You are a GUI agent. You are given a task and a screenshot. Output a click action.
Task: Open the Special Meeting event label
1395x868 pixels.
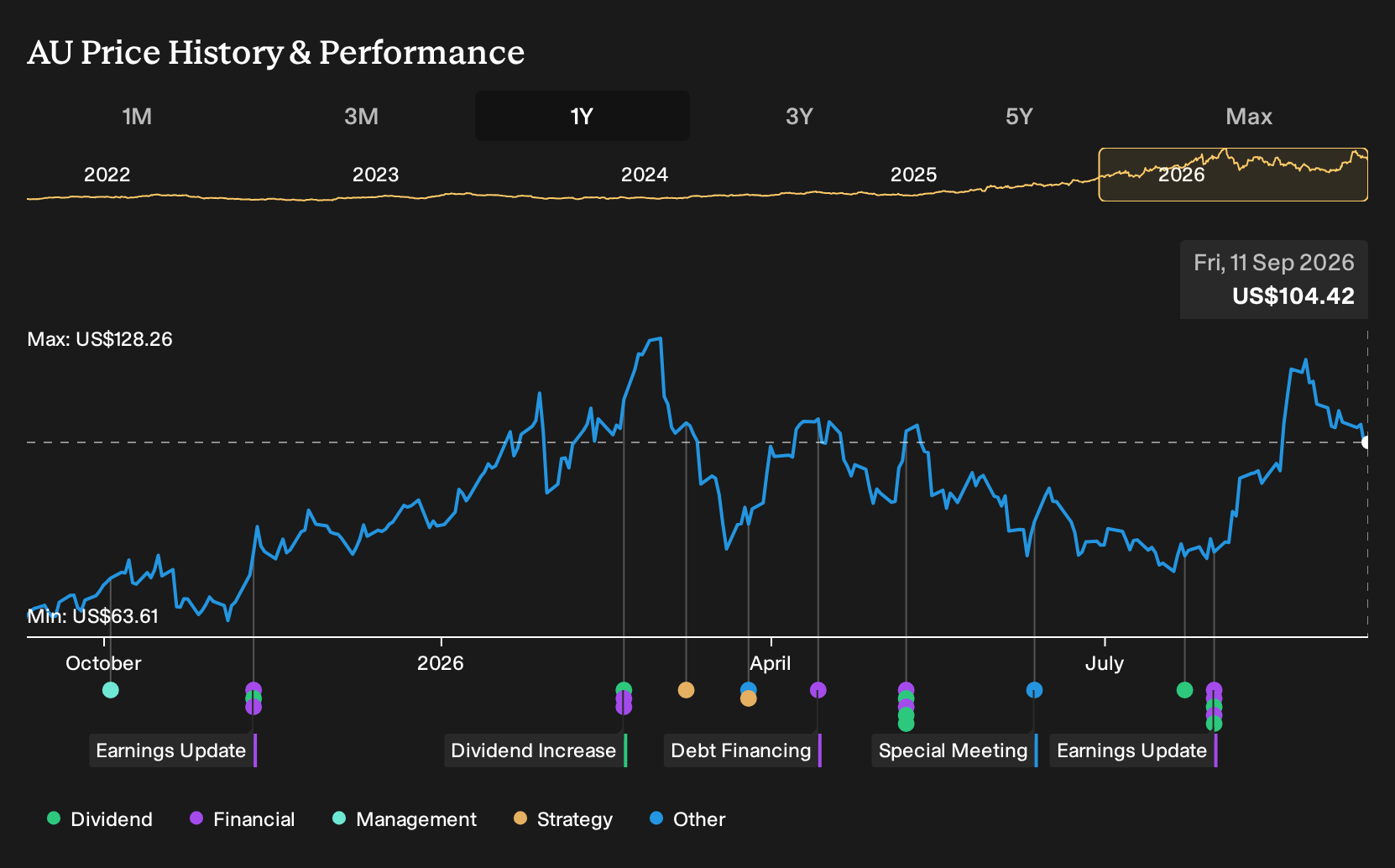(954, 750)
